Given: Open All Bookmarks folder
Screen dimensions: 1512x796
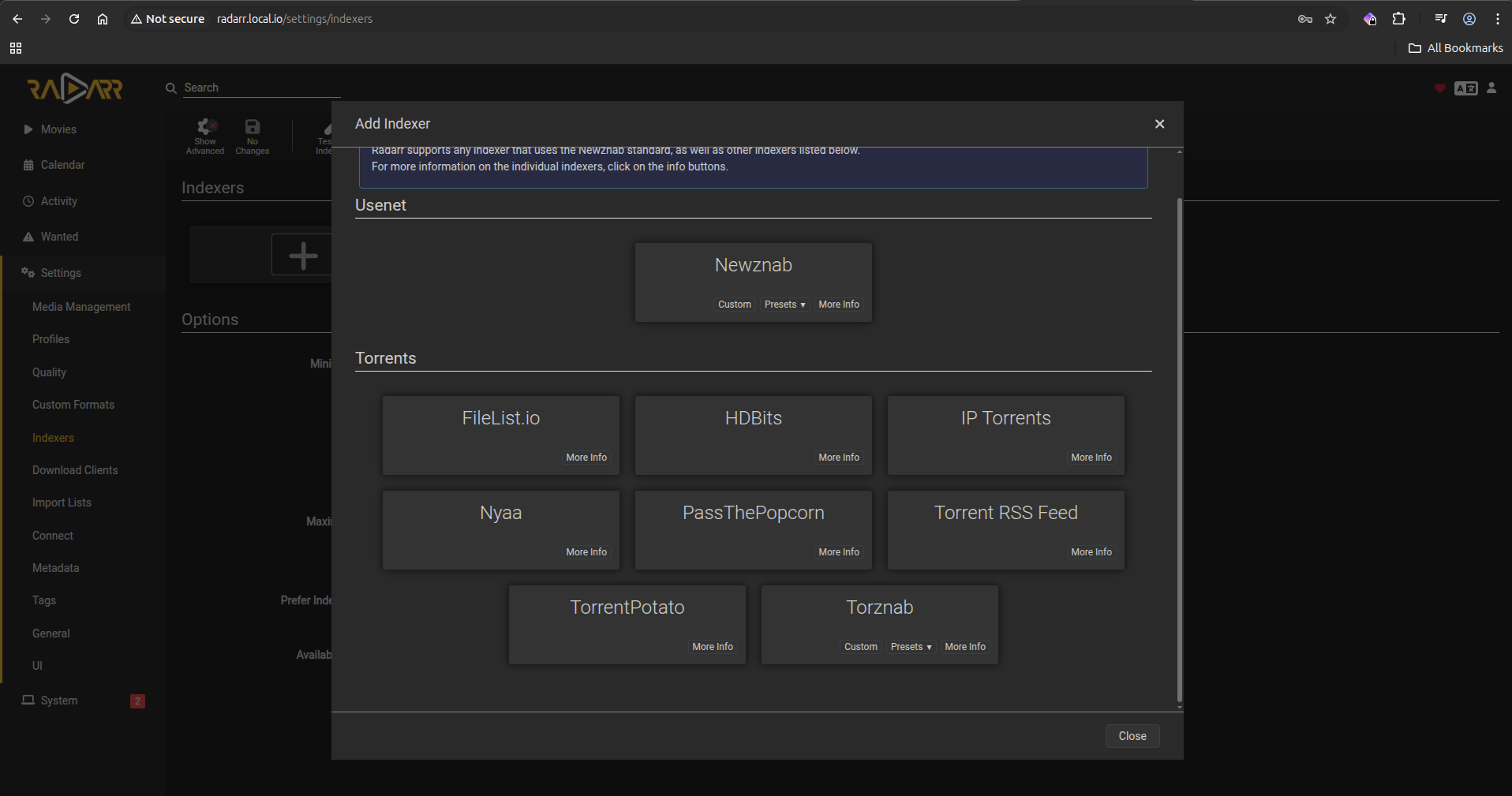Looking at the screenshot, I should [x=1456, y=48].
